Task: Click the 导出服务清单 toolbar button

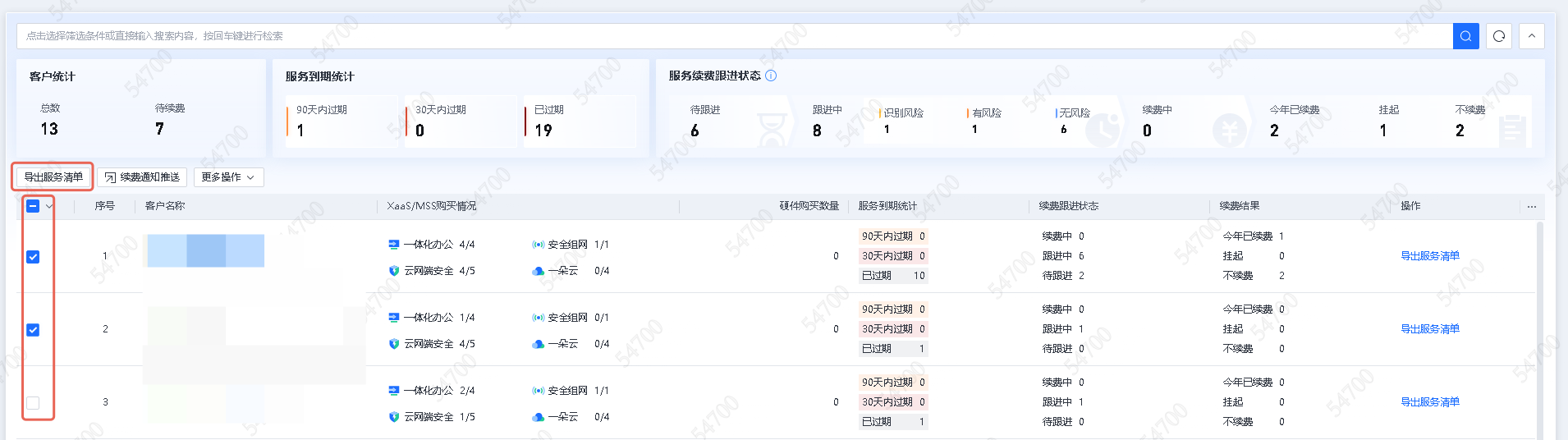Action: coord(53,177)
